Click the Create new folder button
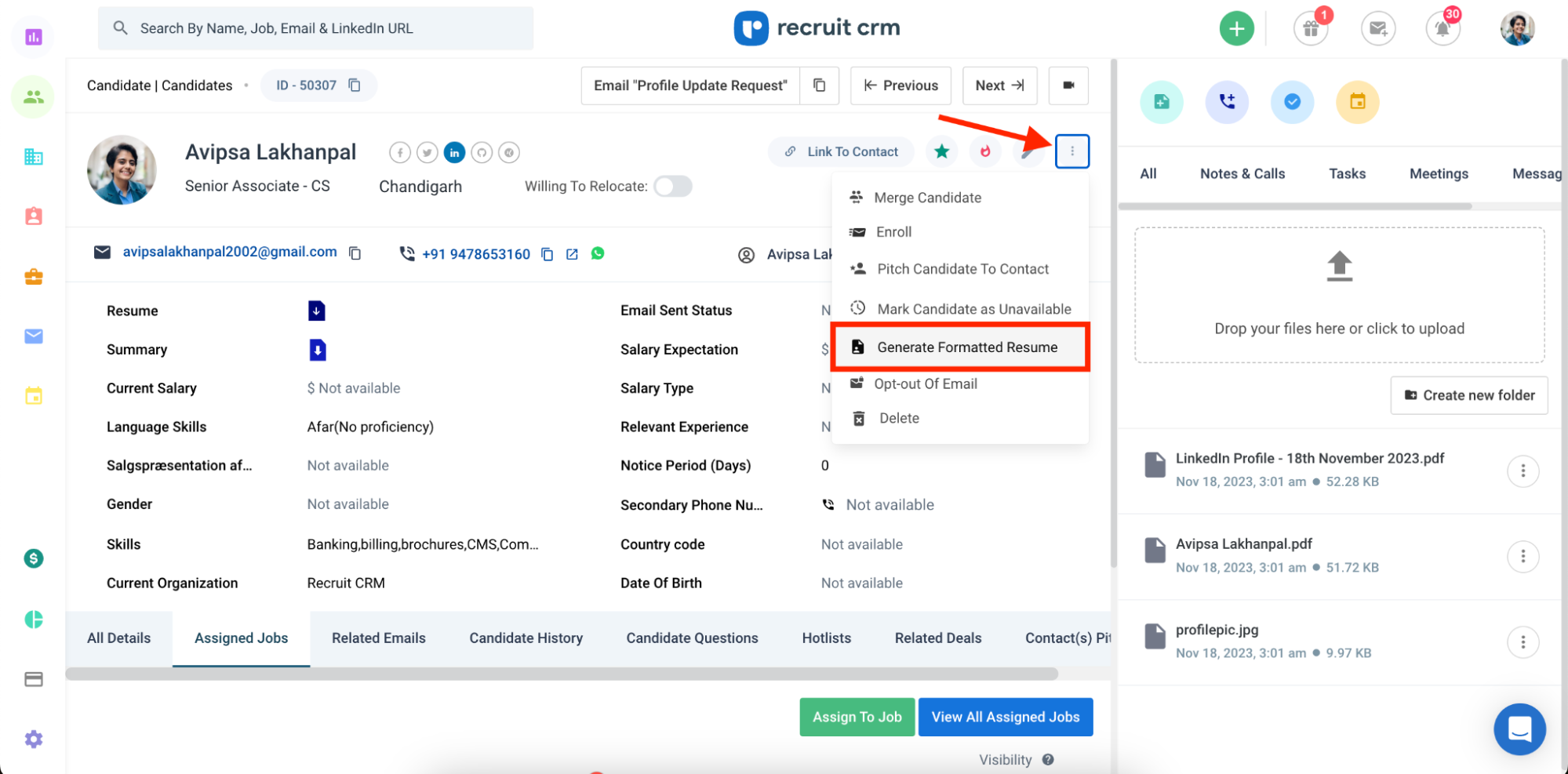 [x=1468, y=394]
